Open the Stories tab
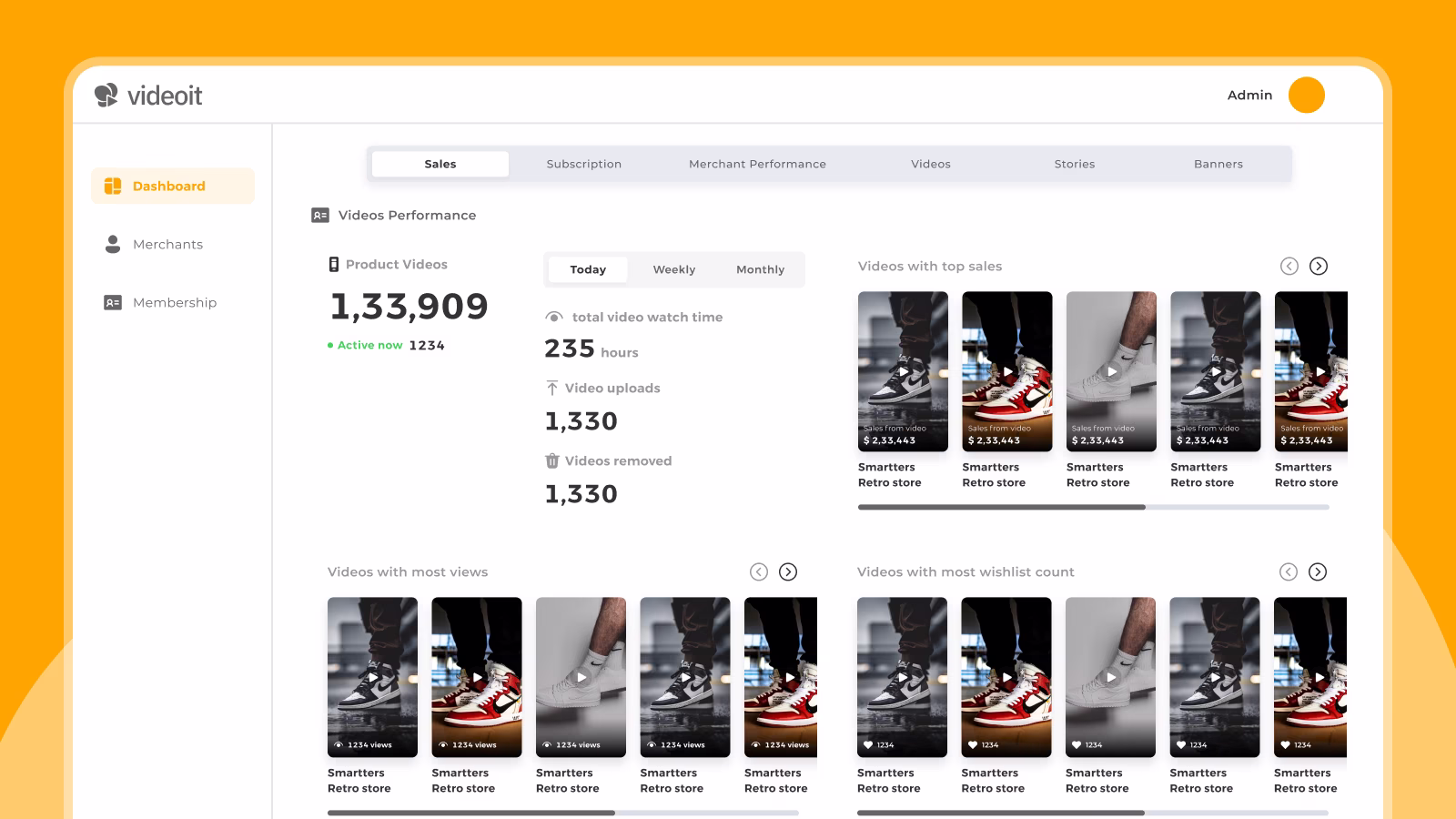This screenshot has width=1456, height=819. 1075,164
